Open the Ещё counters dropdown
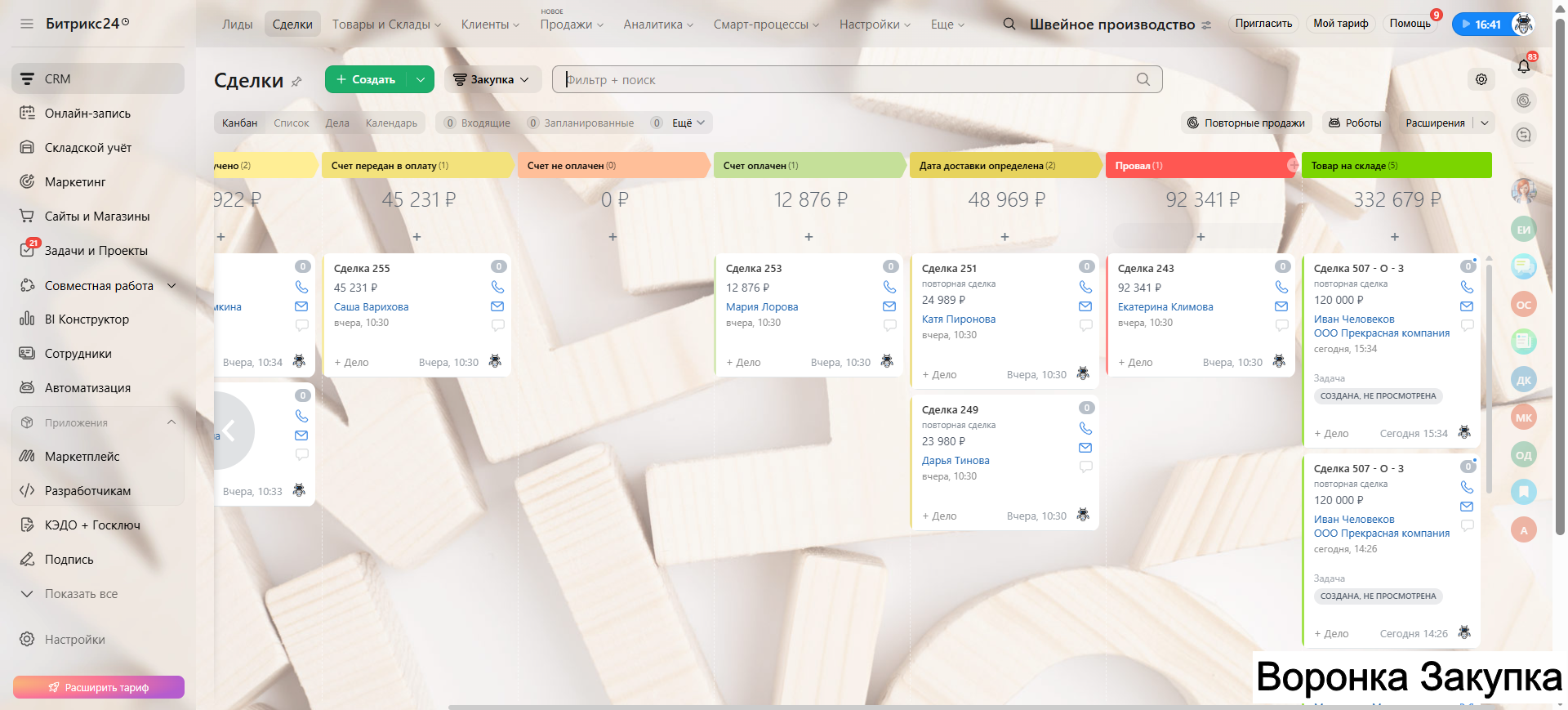Screen dimensions: 1568x710 click(688, 123)
